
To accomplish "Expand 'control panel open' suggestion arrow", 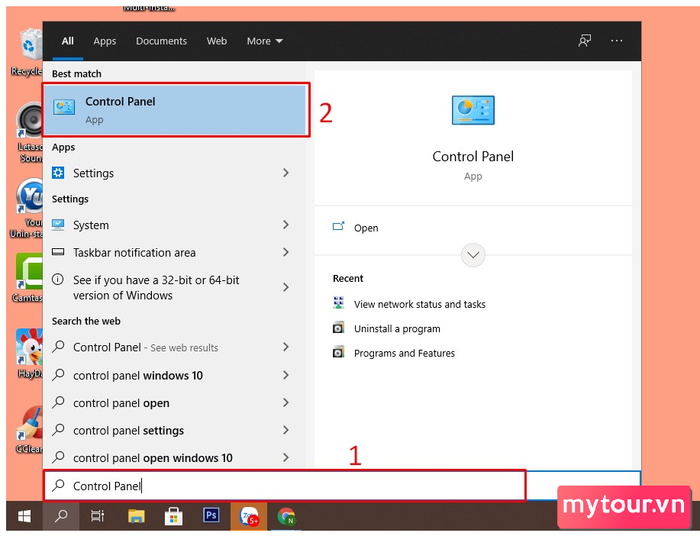I will pos(286,403).
